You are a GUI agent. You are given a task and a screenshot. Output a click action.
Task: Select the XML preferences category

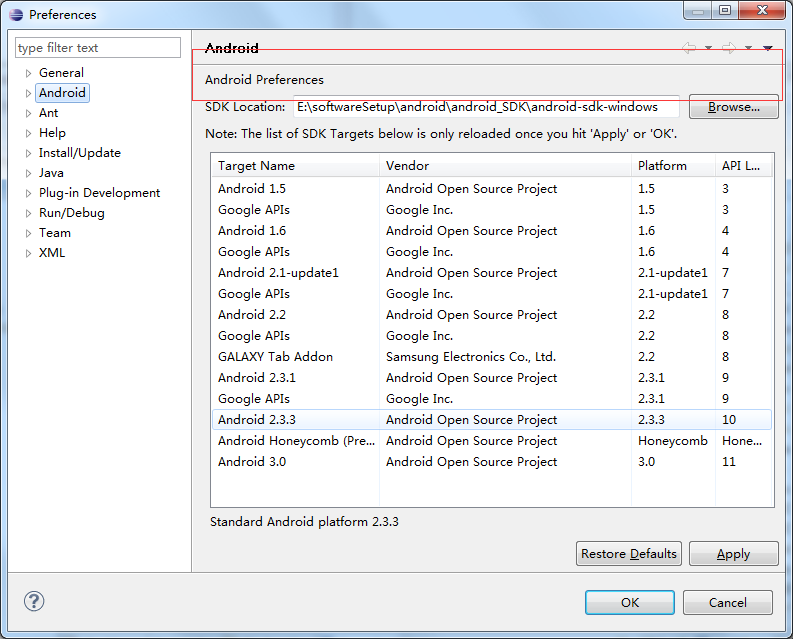(52, 253)
